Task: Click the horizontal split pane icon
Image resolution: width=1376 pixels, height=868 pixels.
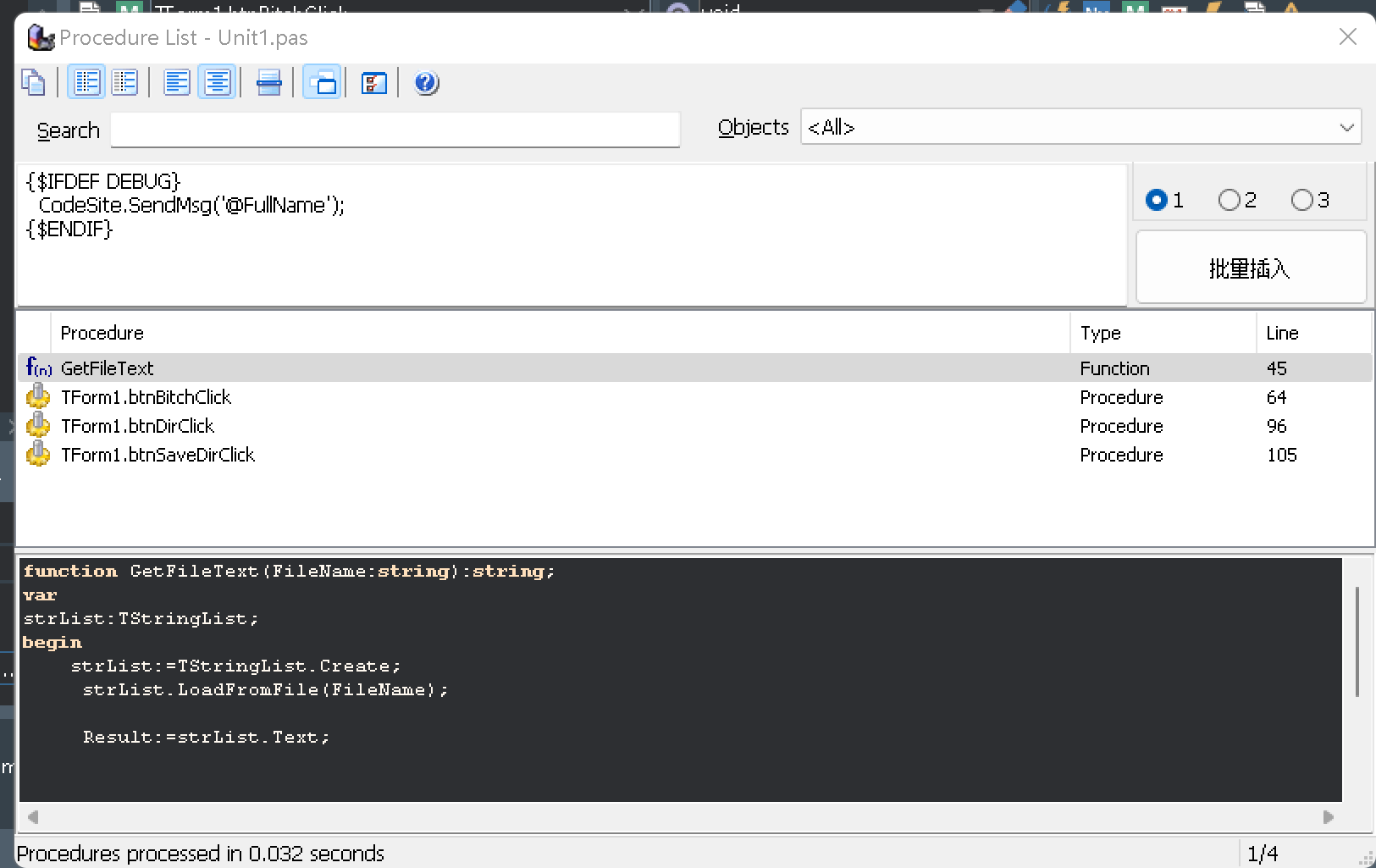Action: (x=269, y=83)
